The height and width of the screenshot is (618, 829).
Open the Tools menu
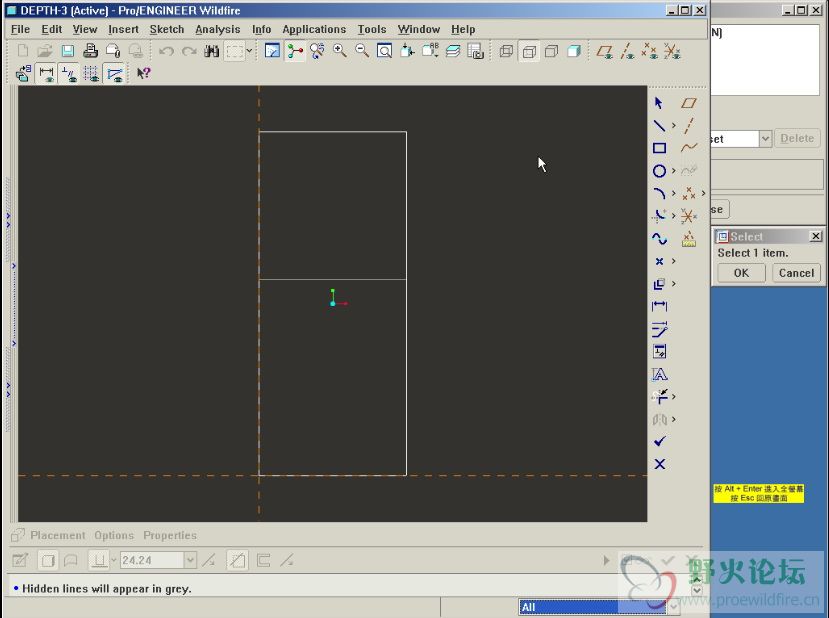click(372, 30)
